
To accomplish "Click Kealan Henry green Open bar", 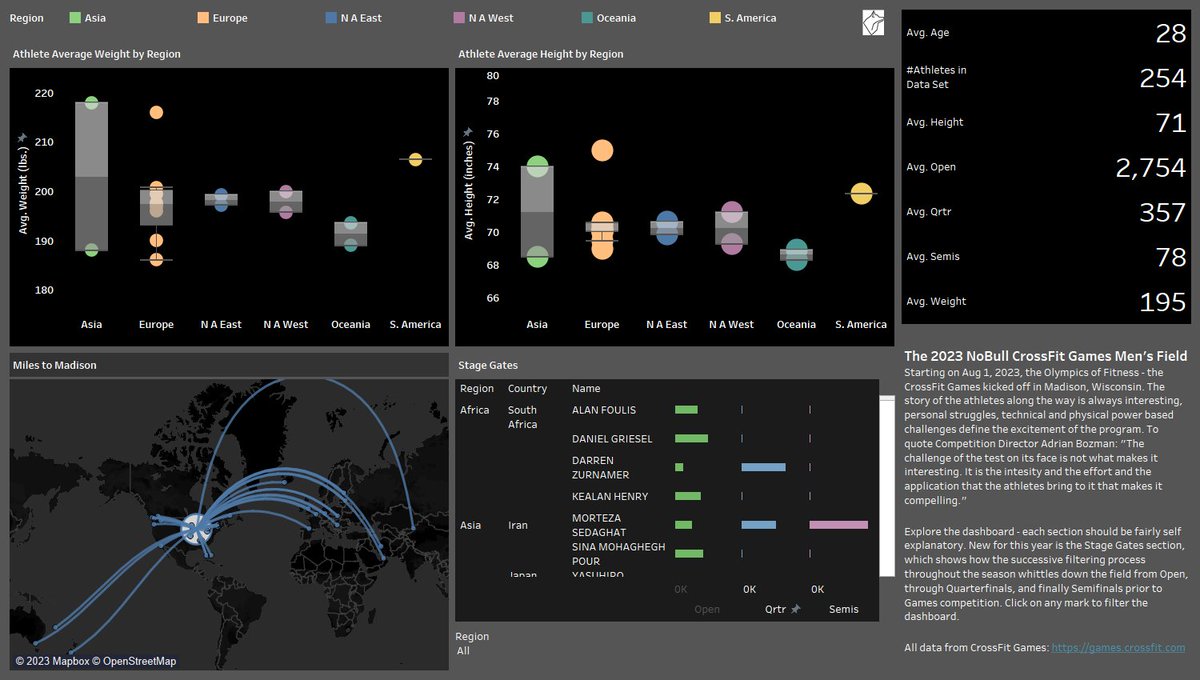I will (x=688, y=496).
